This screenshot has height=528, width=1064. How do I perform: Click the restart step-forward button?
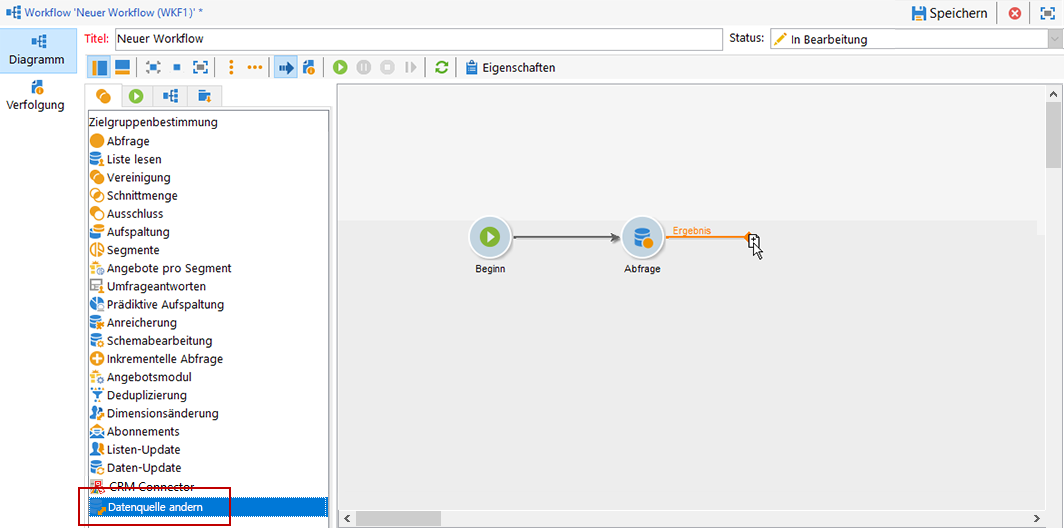(410, 67)
